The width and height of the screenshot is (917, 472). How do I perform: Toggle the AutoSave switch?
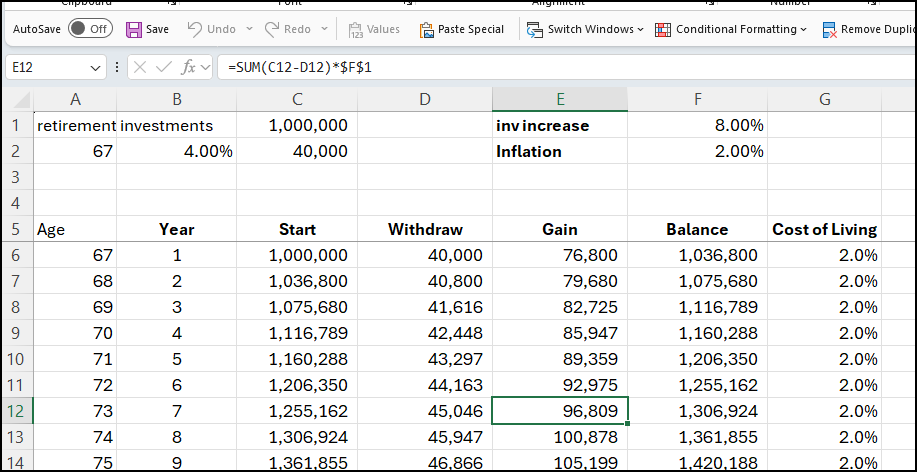(x=90, y=29)
